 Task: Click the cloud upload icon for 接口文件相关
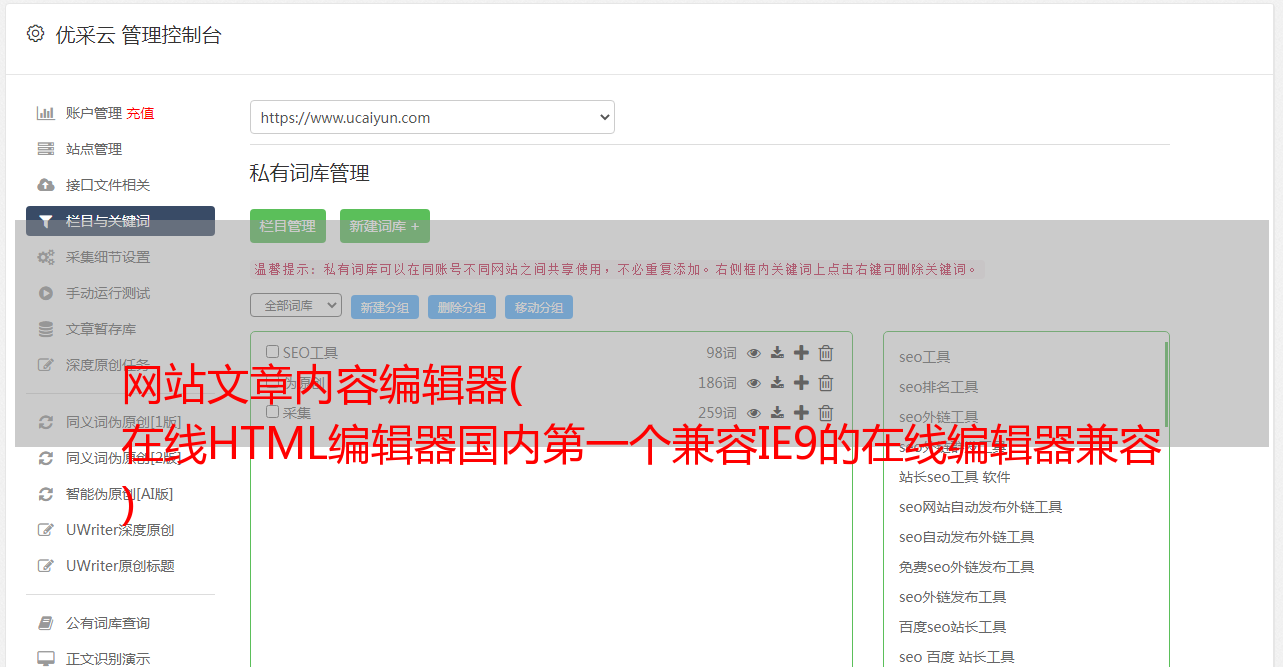click(x=45, y=185)
